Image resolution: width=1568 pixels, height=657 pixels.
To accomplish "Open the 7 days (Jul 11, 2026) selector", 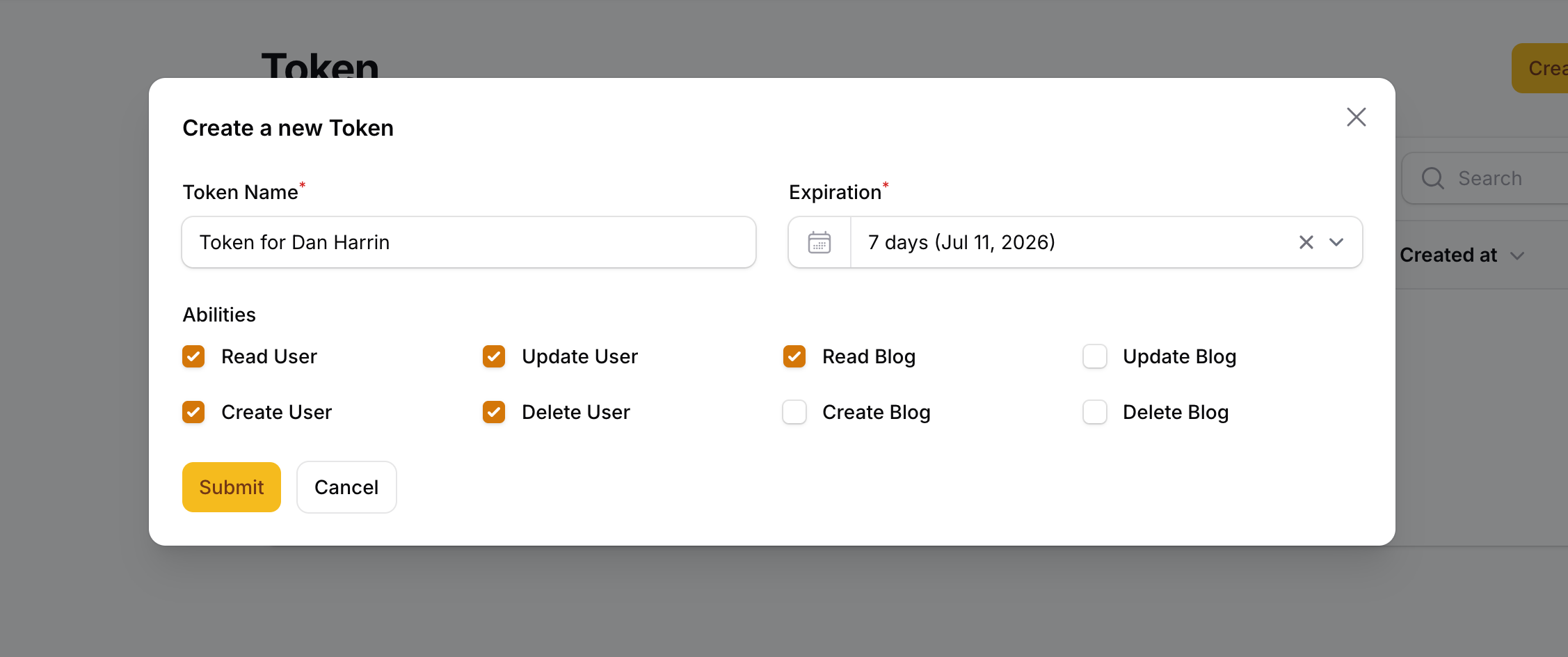I will tap(1075, 242).
